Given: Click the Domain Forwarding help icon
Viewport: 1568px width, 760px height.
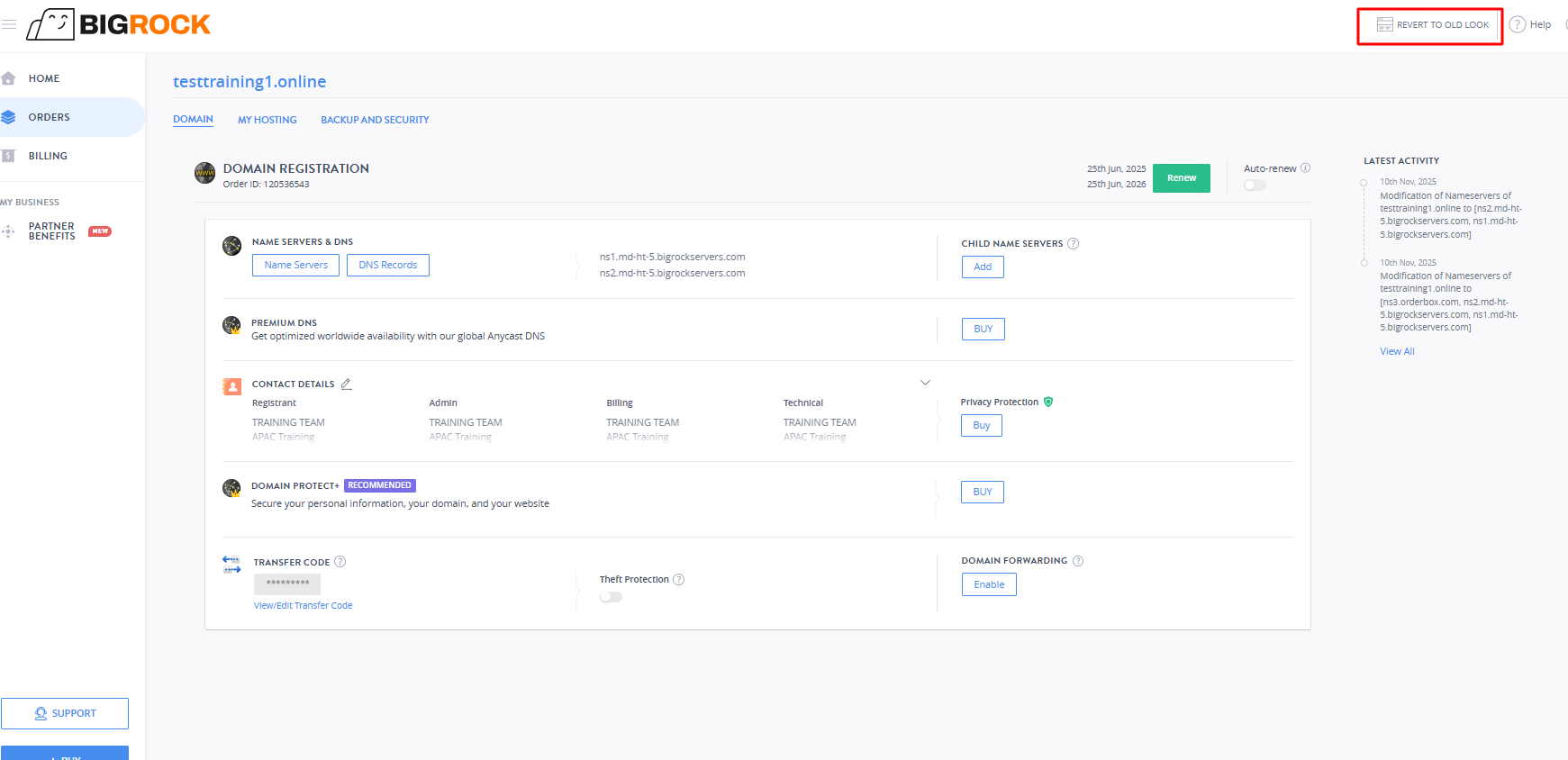Looking at the screenshot, I should point(1078,560).
